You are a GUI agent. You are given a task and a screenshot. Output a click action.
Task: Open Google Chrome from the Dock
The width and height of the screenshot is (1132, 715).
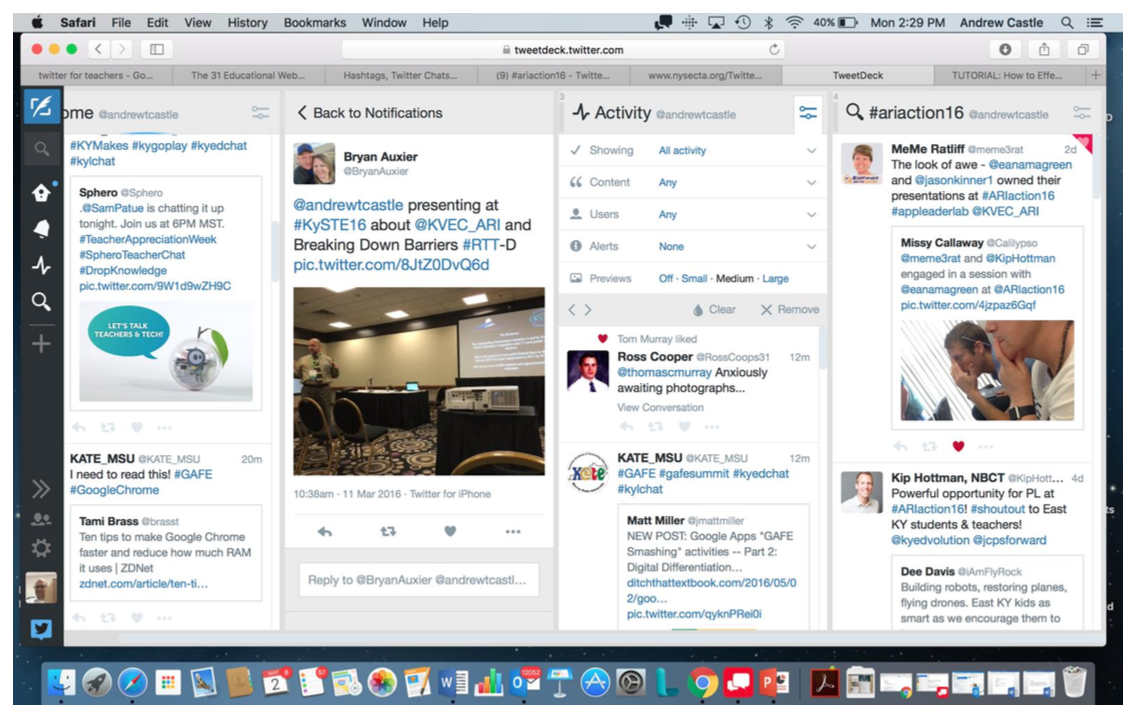pos(702,682)
